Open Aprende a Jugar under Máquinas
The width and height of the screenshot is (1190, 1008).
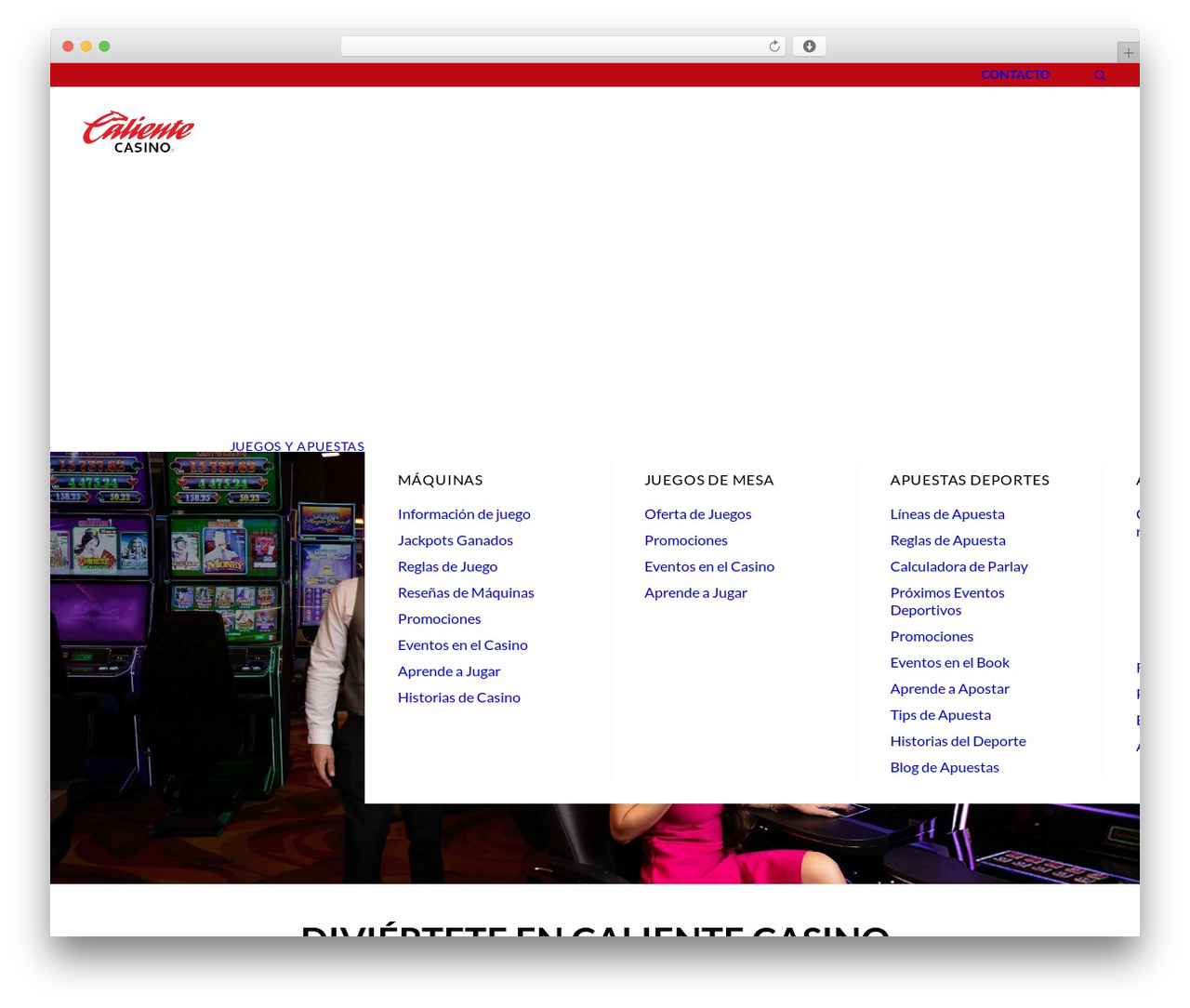point(449,670)
